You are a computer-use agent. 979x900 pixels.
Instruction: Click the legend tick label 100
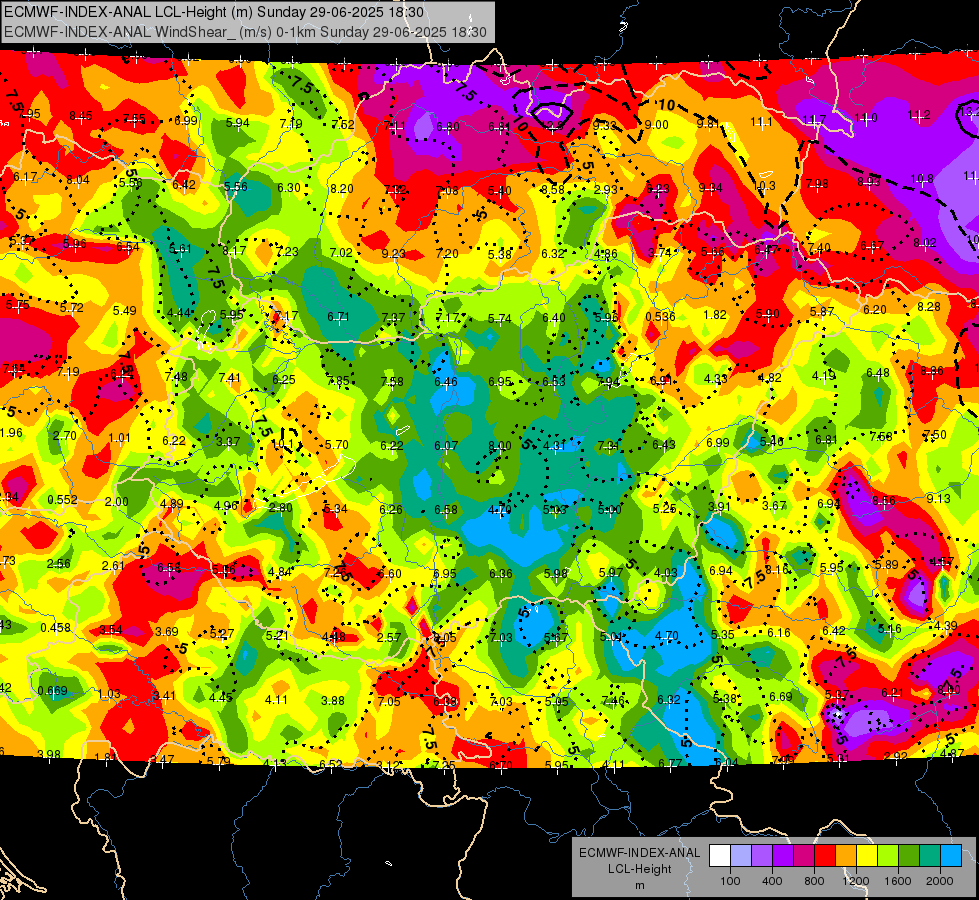[730, 881]
